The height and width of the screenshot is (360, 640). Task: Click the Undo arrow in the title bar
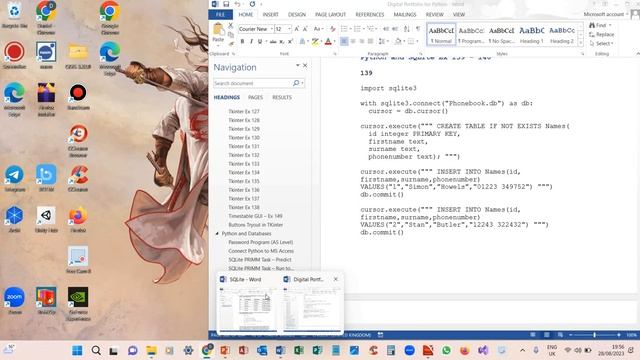click(237, 4)
